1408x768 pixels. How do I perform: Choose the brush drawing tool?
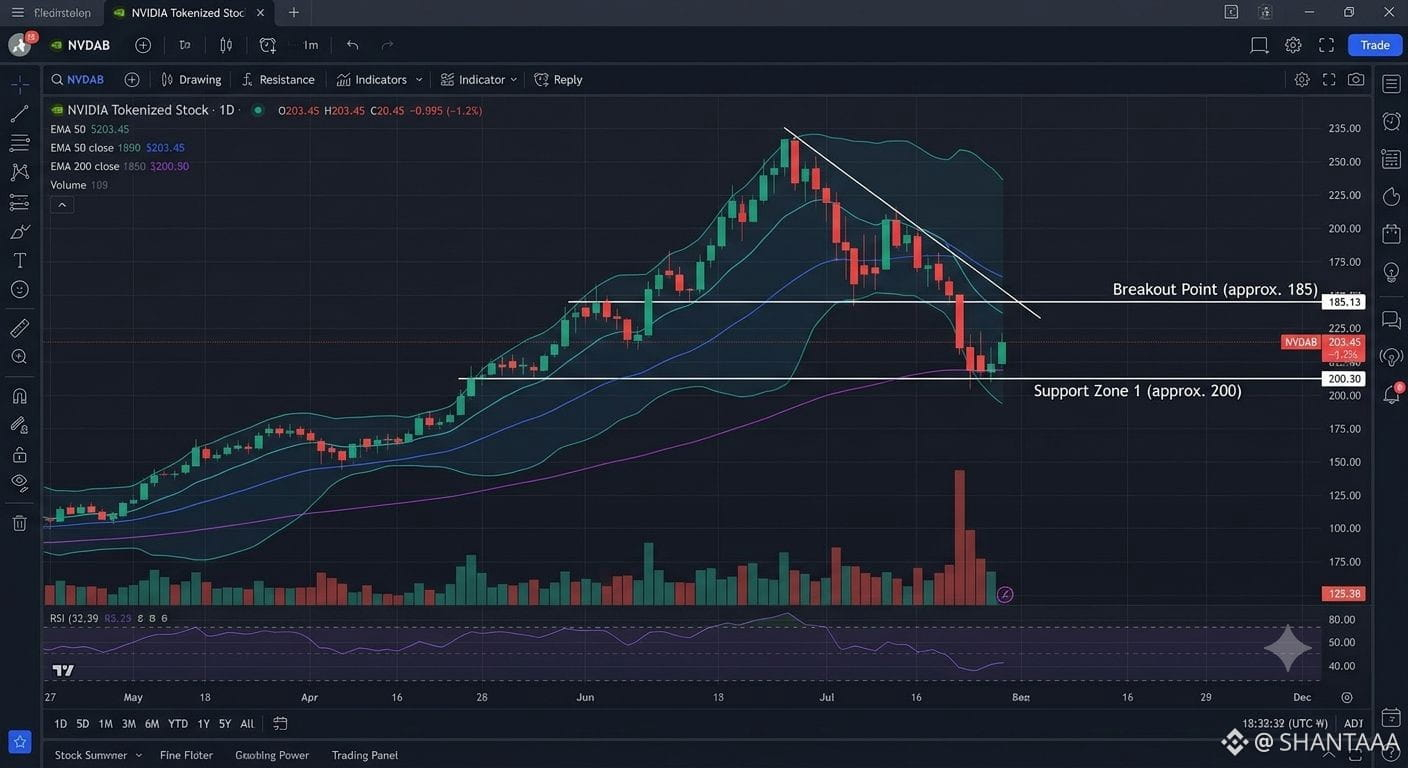pos(19,231)
